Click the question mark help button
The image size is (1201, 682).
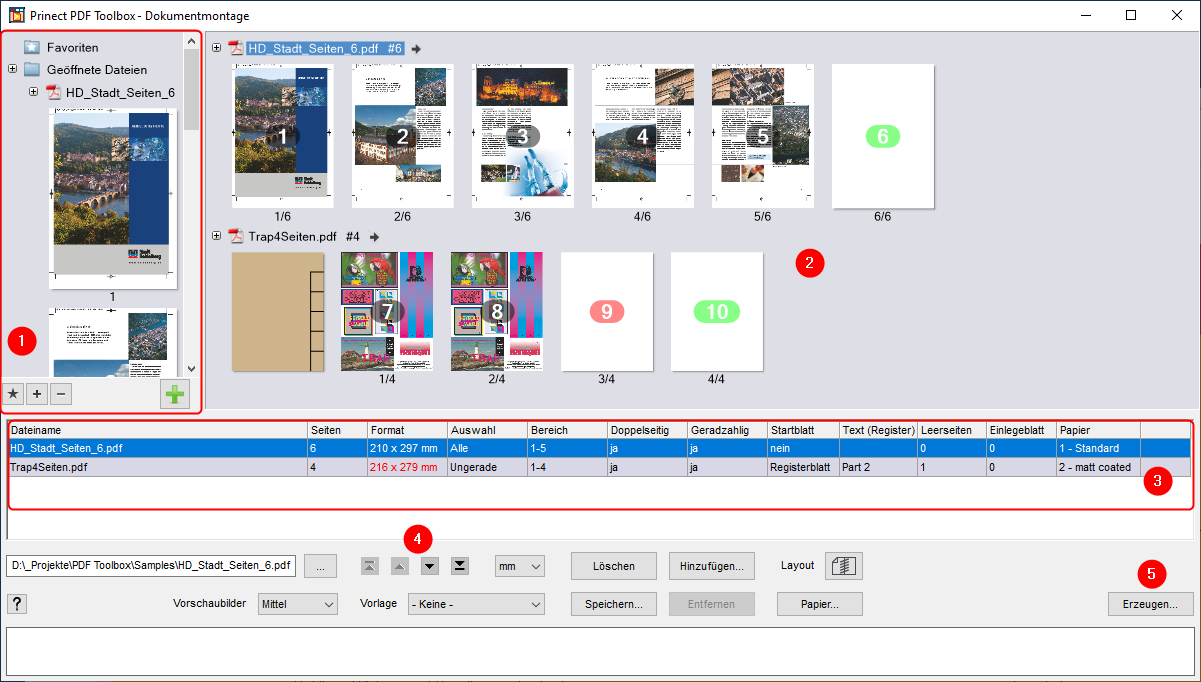17,603
